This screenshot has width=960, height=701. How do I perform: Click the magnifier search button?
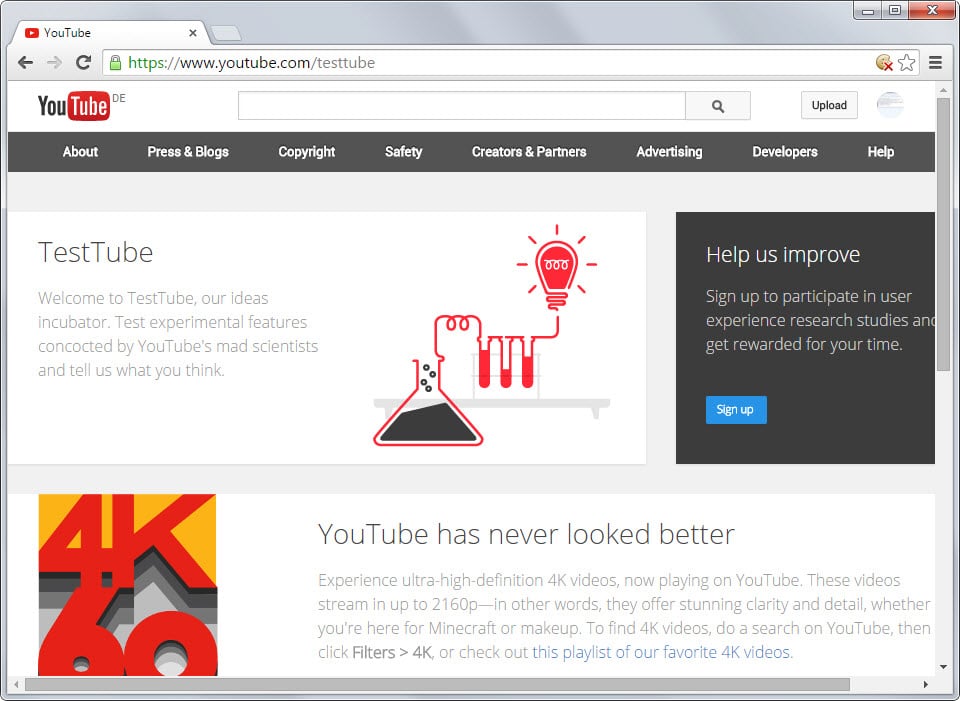pos(718,106)
